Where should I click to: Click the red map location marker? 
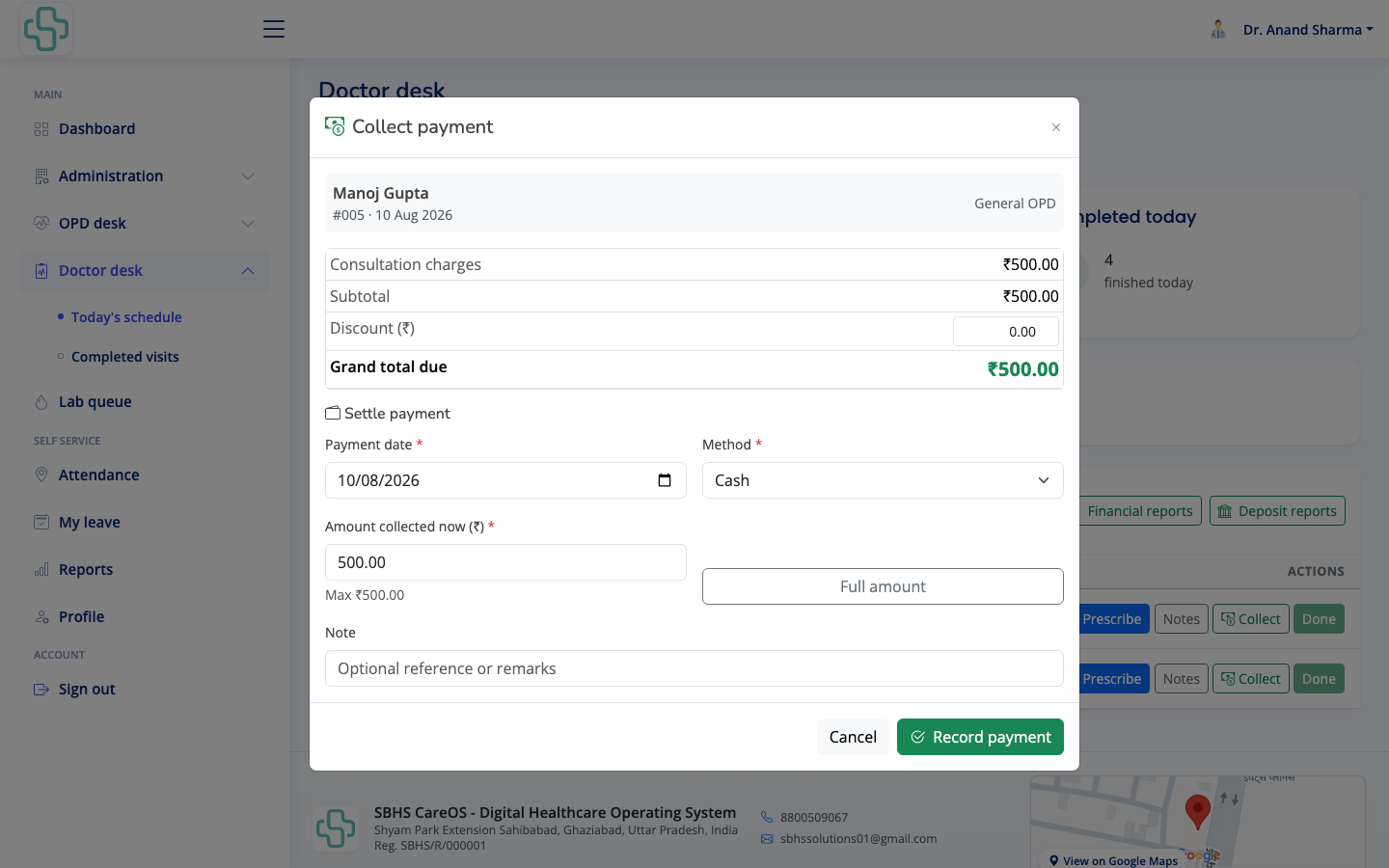(1198, 812)
